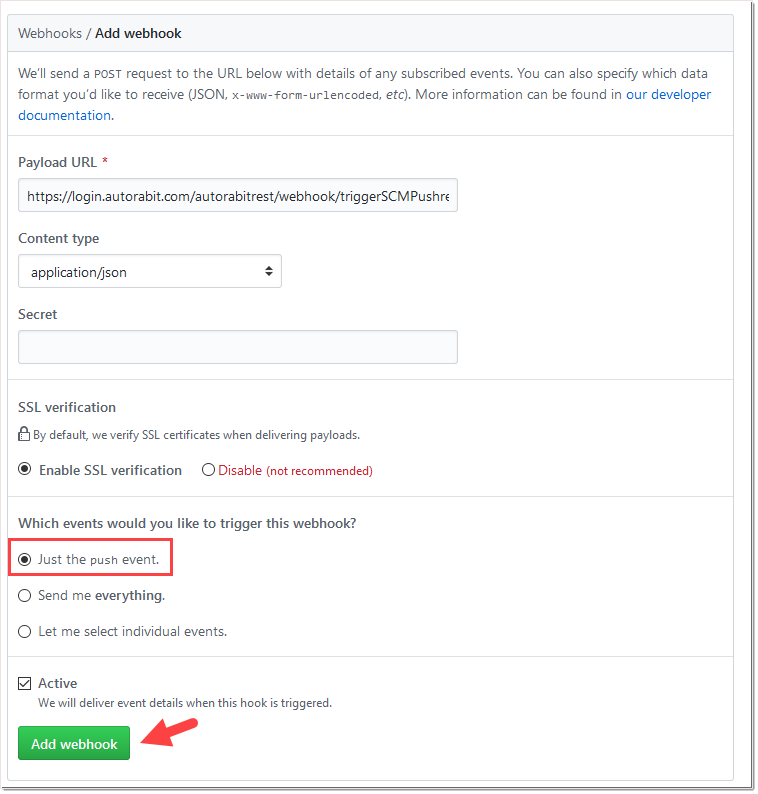Click the Content type label

pos(59,239)
